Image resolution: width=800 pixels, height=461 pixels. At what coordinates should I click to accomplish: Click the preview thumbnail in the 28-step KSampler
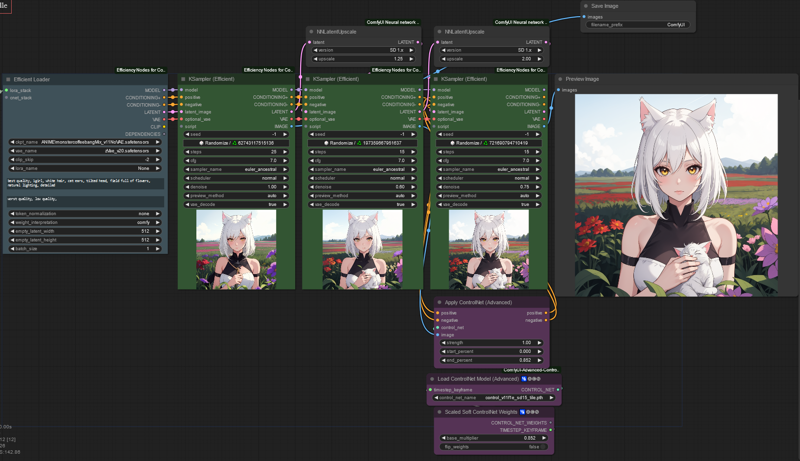pos(236,250)
